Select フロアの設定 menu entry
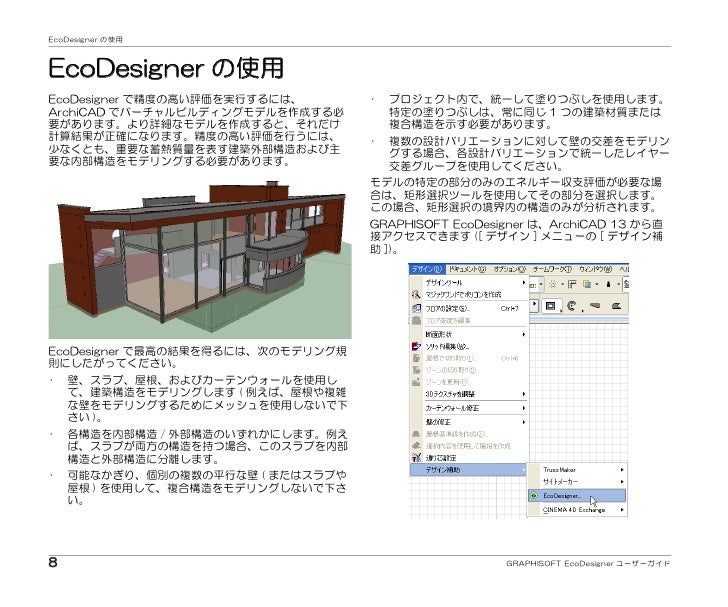The width and height of the screenshot is (728, 607). point(469,308)
